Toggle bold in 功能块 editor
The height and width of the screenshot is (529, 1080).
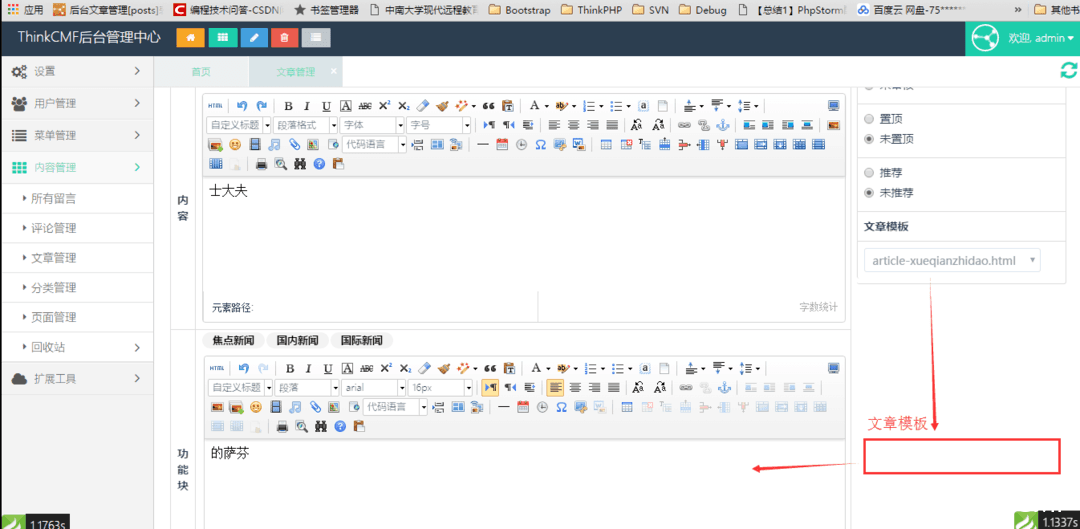pyautogui.click(x=290, y=369)
